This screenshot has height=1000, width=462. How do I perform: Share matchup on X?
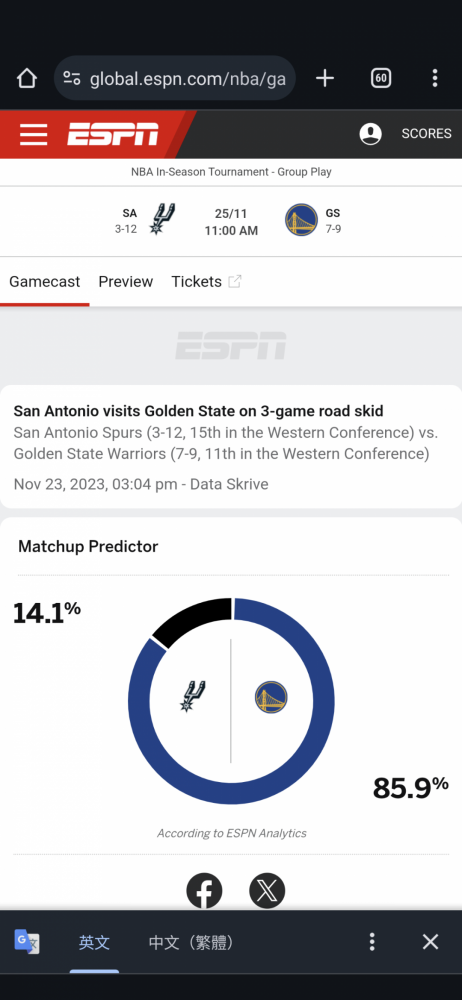click(267, 891)
